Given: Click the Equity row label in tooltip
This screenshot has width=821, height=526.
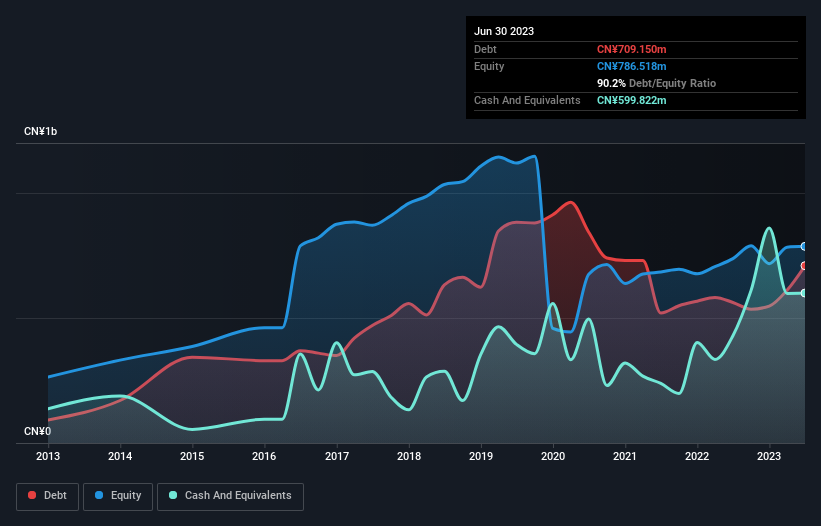Looking at the screenshot, I should pos(489,66).
